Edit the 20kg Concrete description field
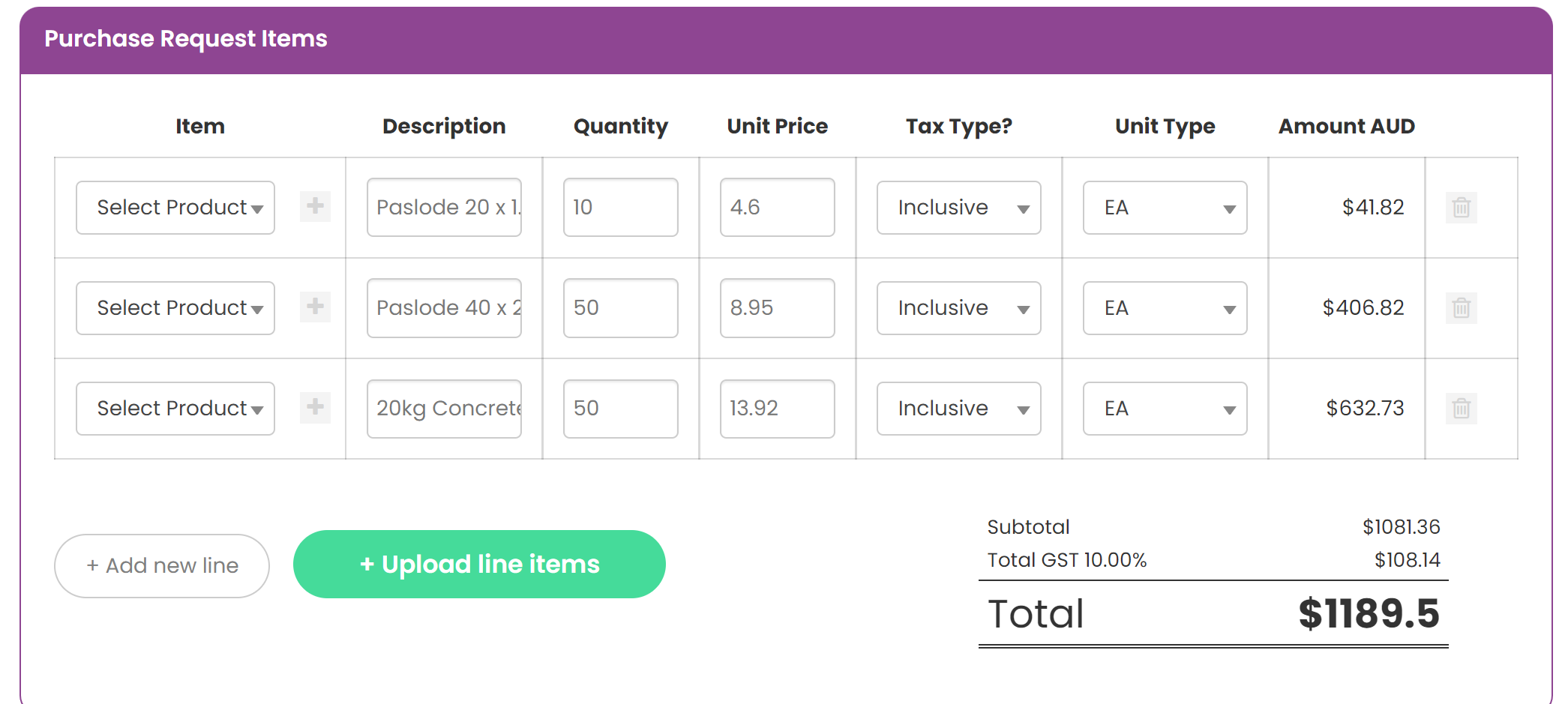1568x704 pixels. 444,409
